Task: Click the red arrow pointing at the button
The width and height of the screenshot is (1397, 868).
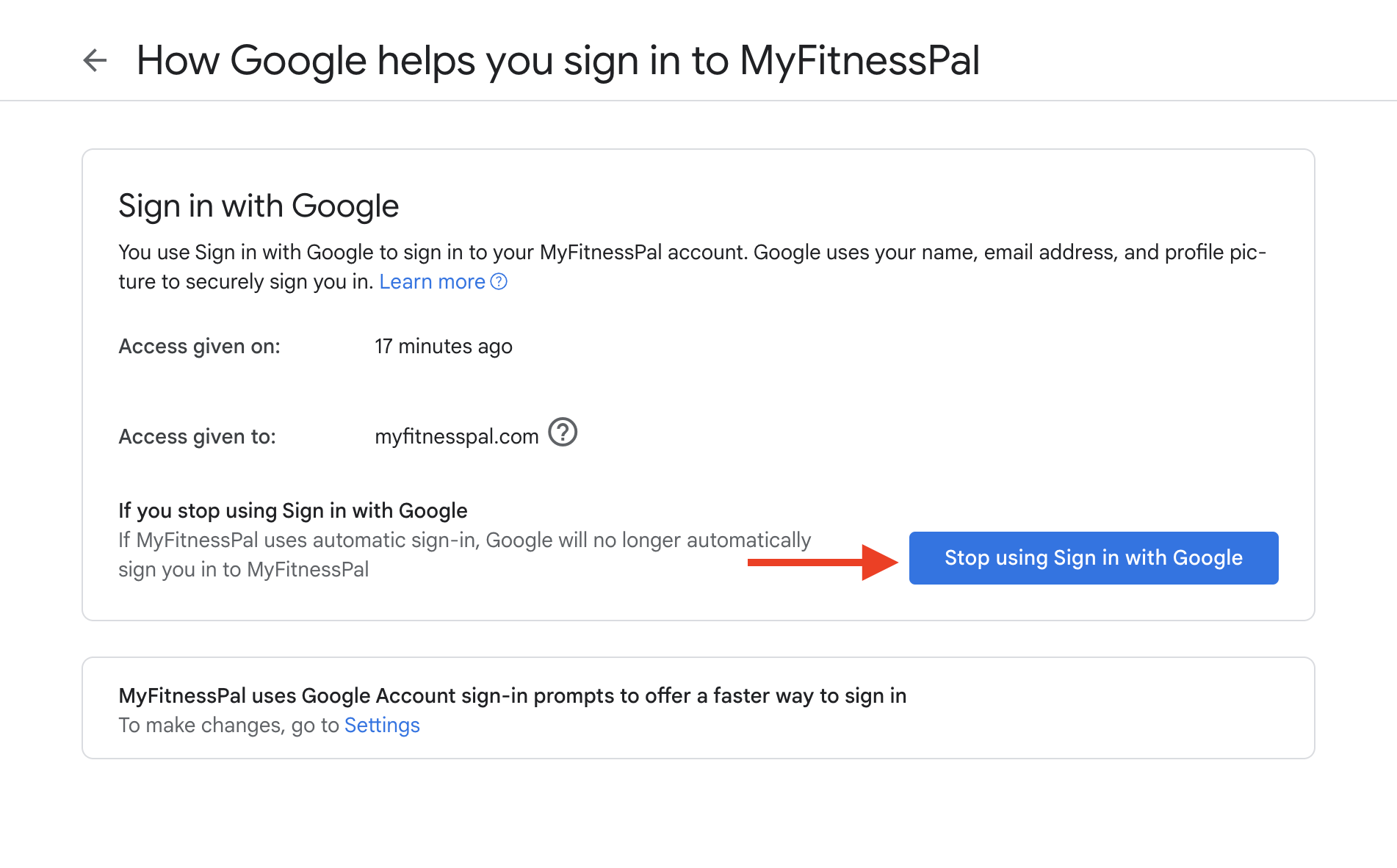Action: tap(823, 563)
